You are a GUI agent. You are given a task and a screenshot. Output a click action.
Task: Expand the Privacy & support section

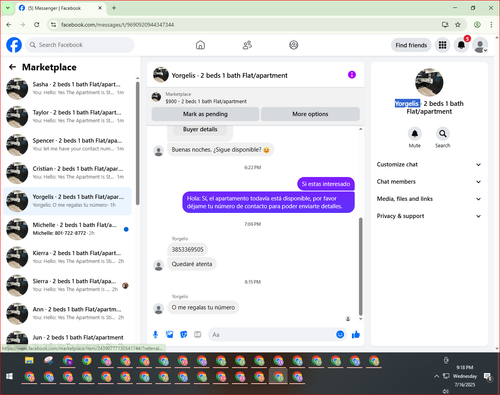429,216
